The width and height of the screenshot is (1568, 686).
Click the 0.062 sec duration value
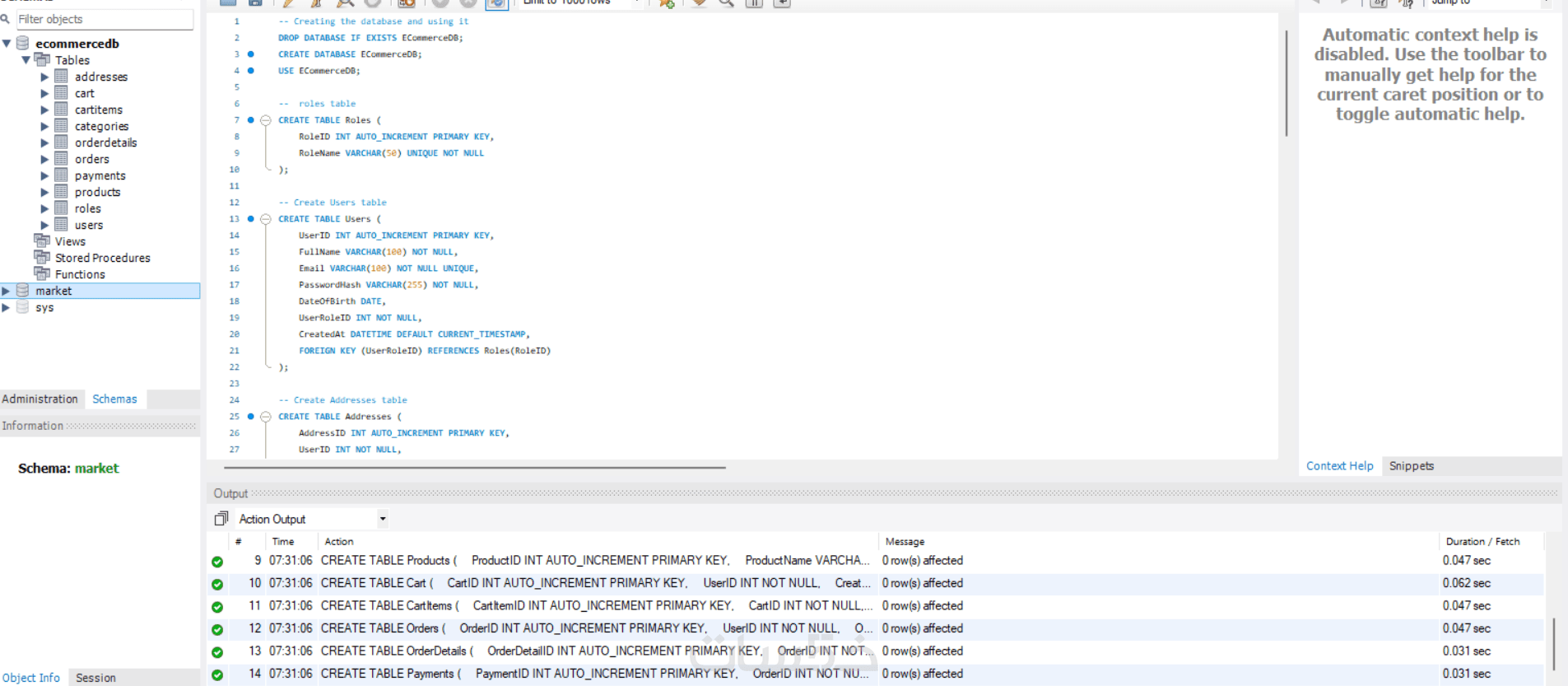[1466, 583]
